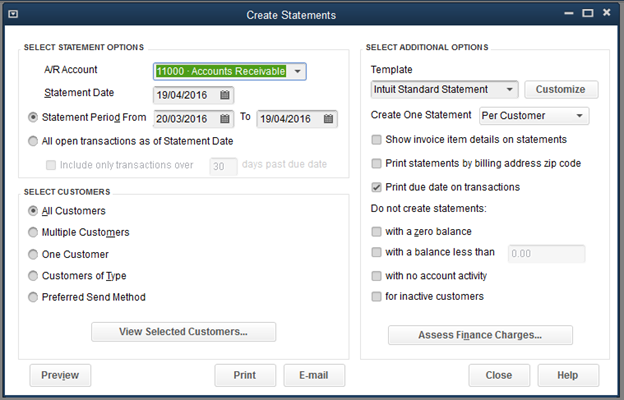Image resolution: width=624 pixels, height=400 pixels.
Task: Choose All open transactions as of Statement Date
Action: tap(34, 141)
